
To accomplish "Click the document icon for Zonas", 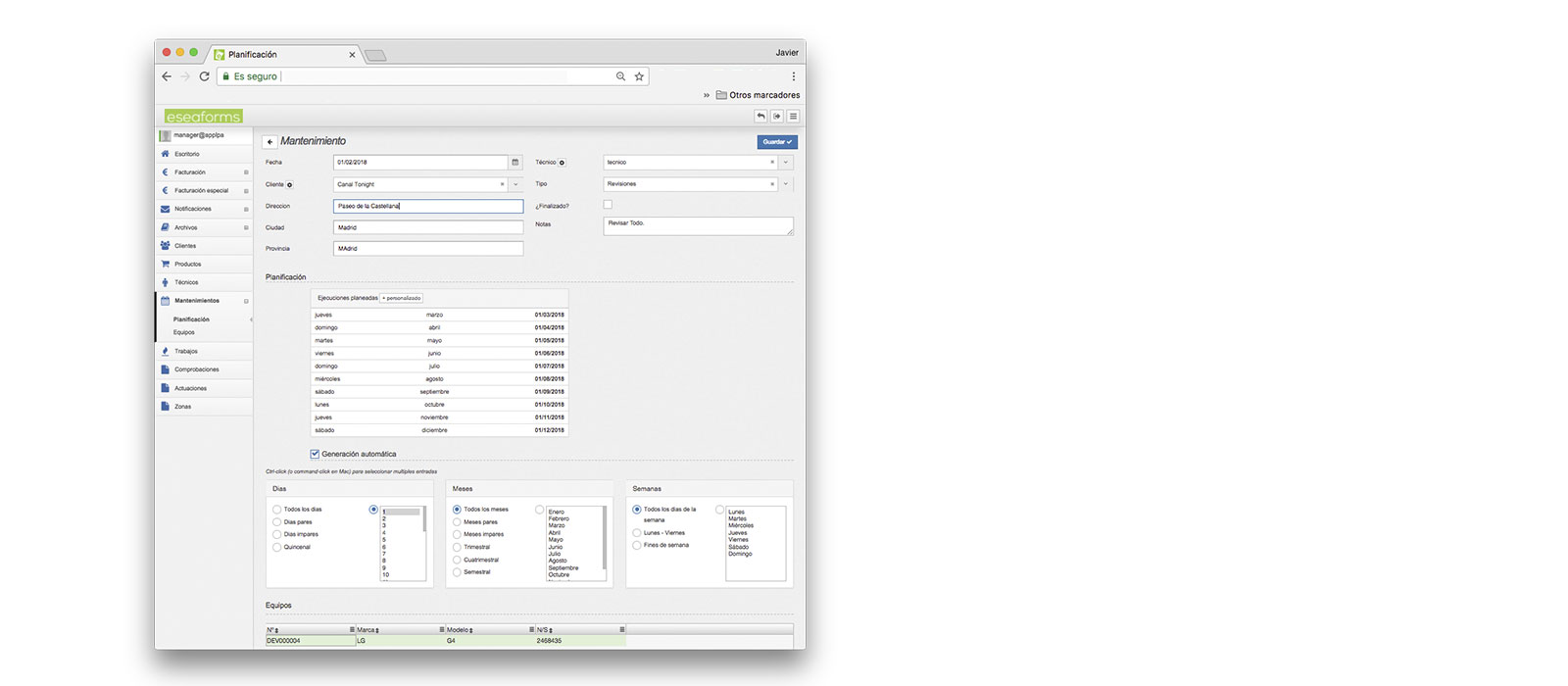I will pos(165,406).
